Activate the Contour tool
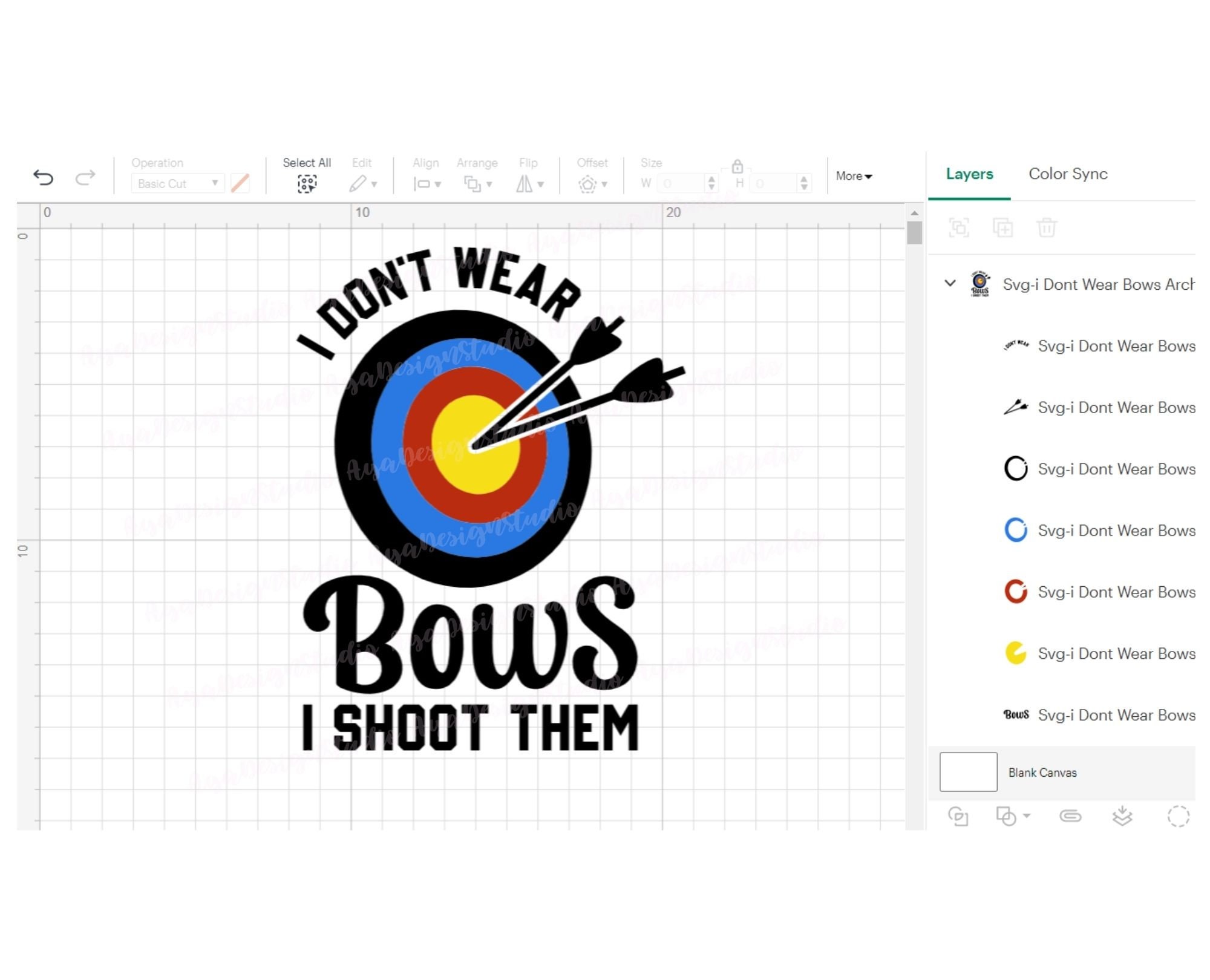1210x980 pixels. [1177, 815]
